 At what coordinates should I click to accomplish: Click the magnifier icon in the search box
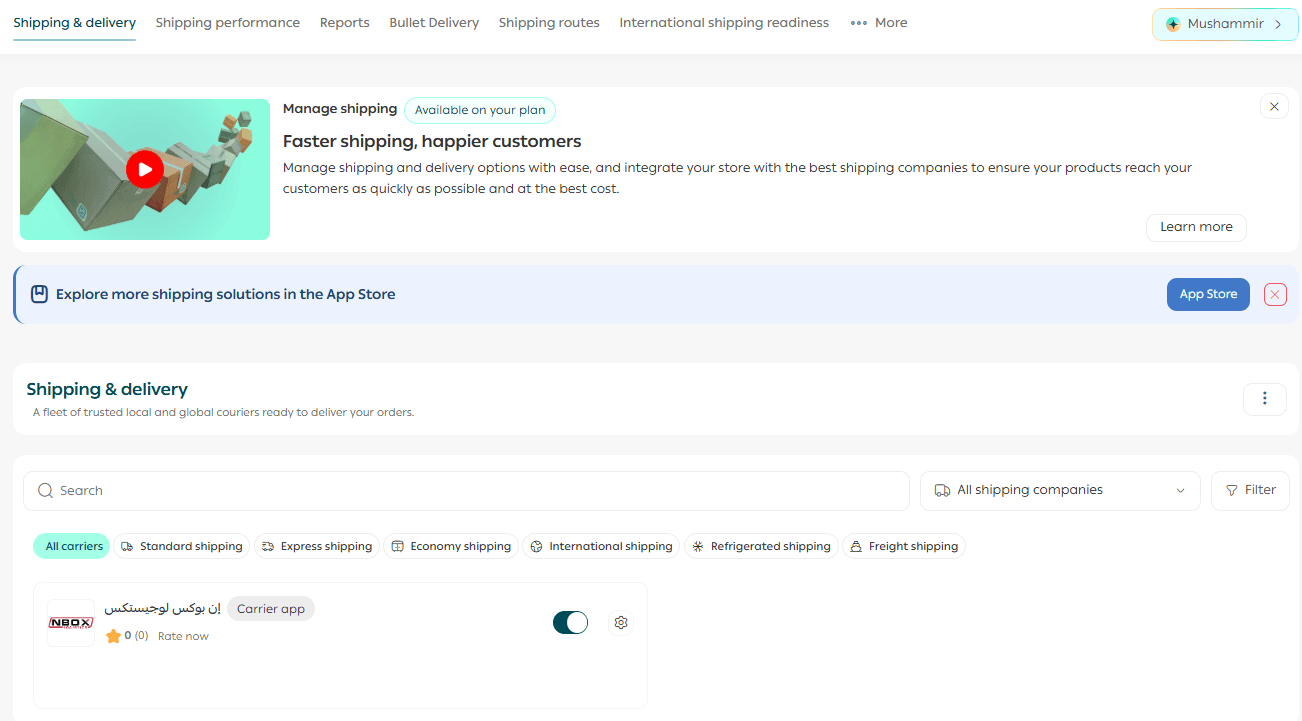click(45, 491)
